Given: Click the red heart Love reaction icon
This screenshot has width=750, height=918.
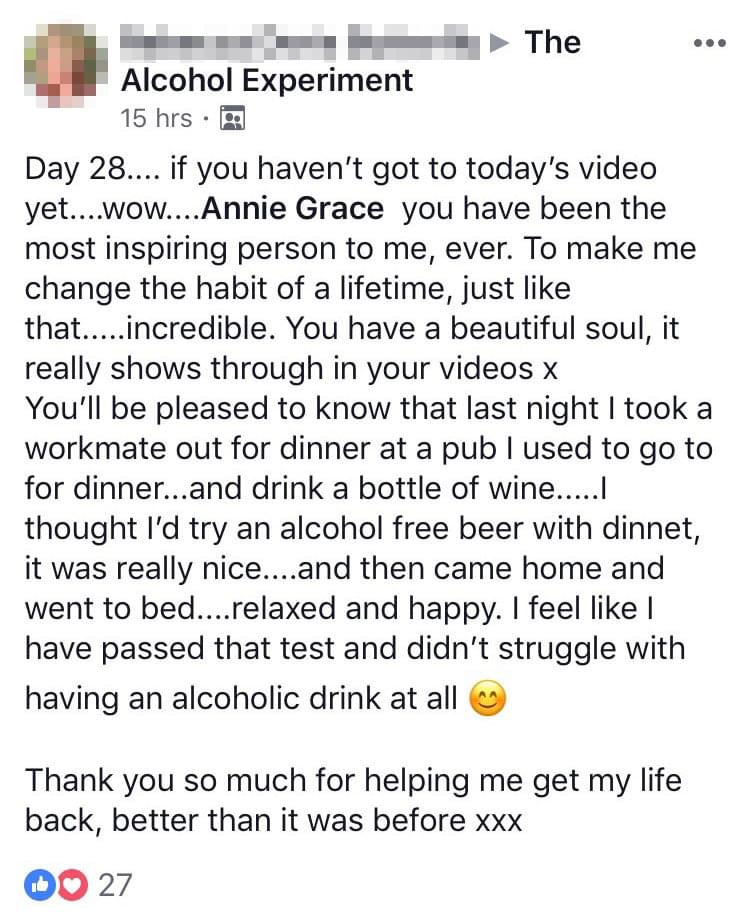Looking at the screenshot, I should coord(73,884).
